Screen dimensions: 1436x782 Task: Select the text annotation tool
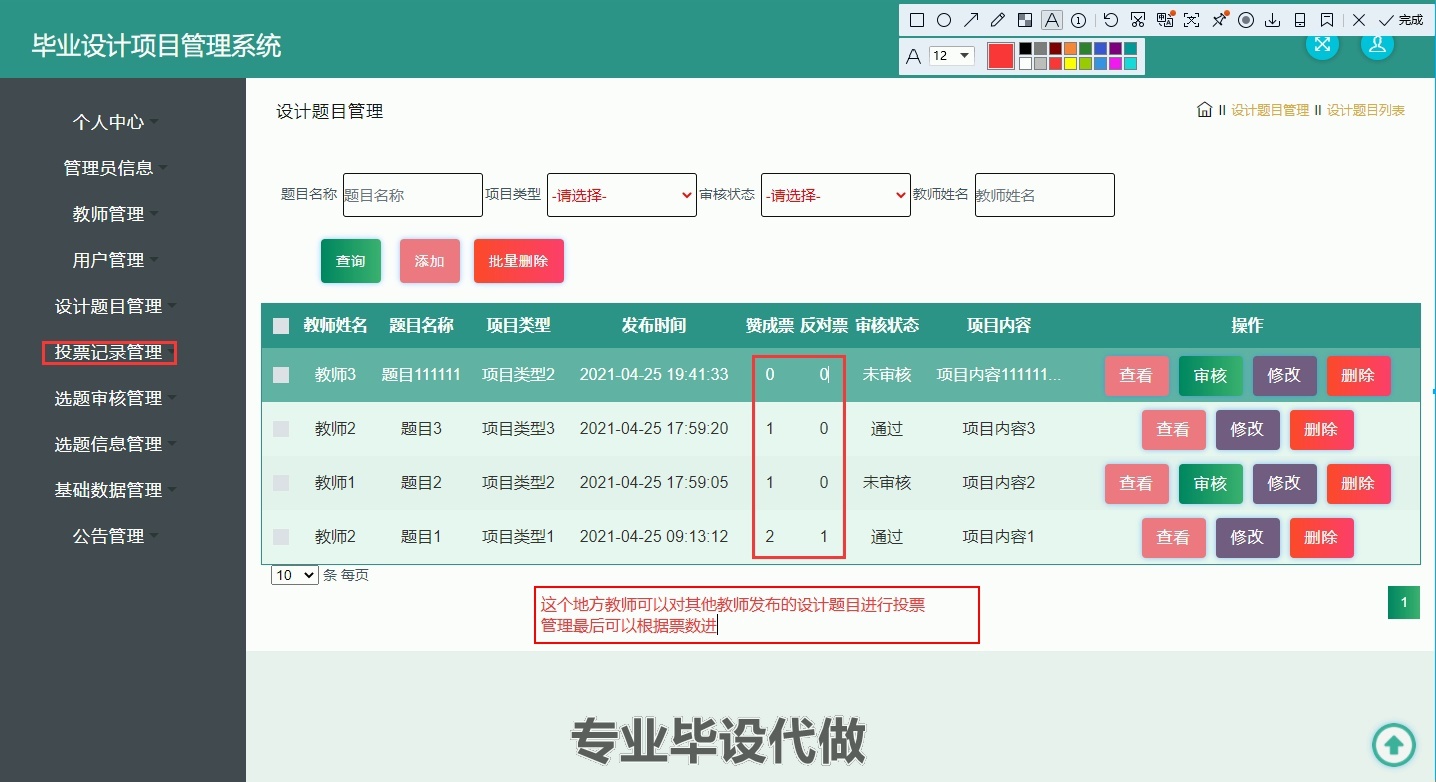(x=1051, y=20)
